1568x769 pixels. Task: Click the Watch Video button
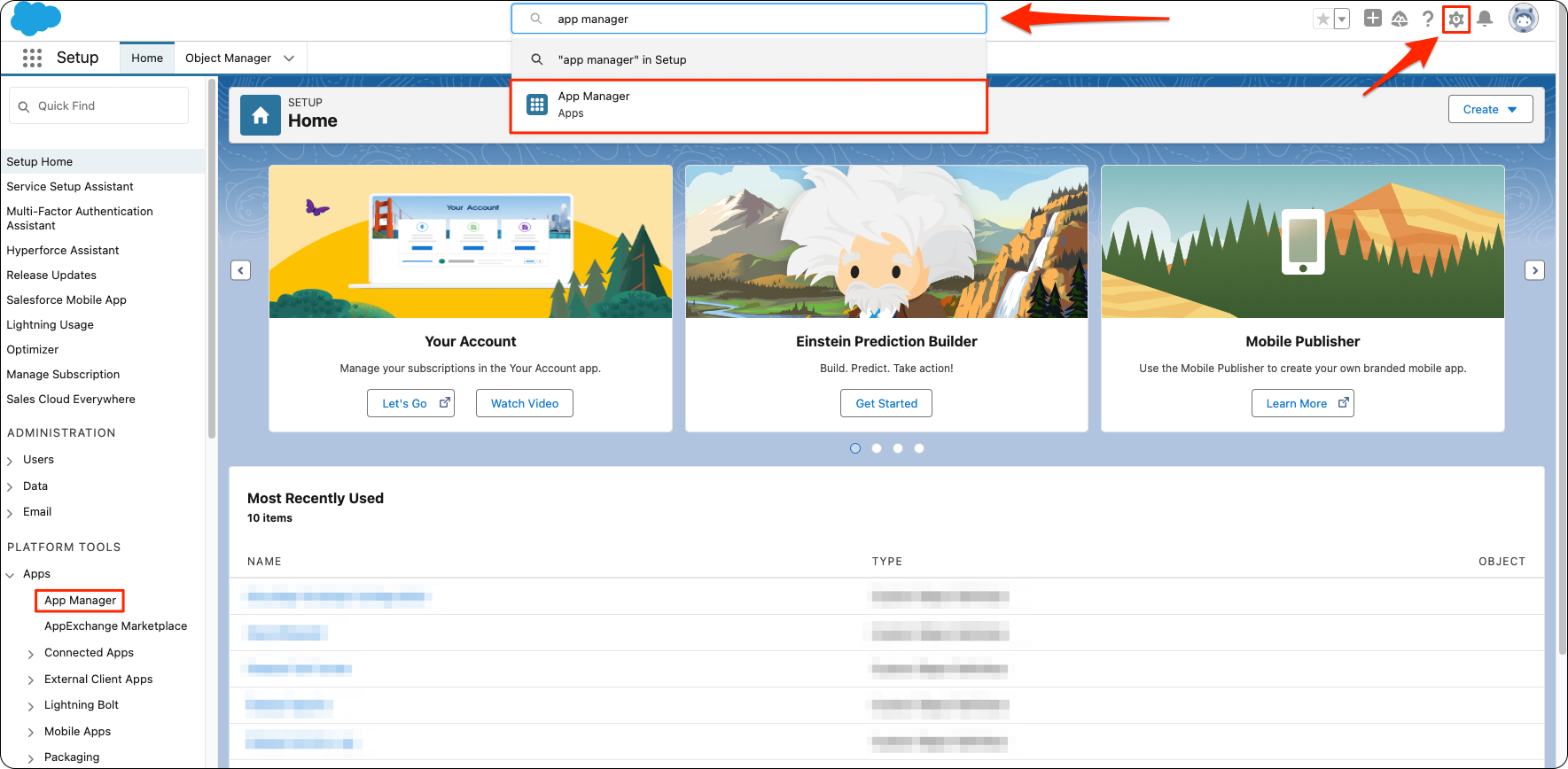525,403
